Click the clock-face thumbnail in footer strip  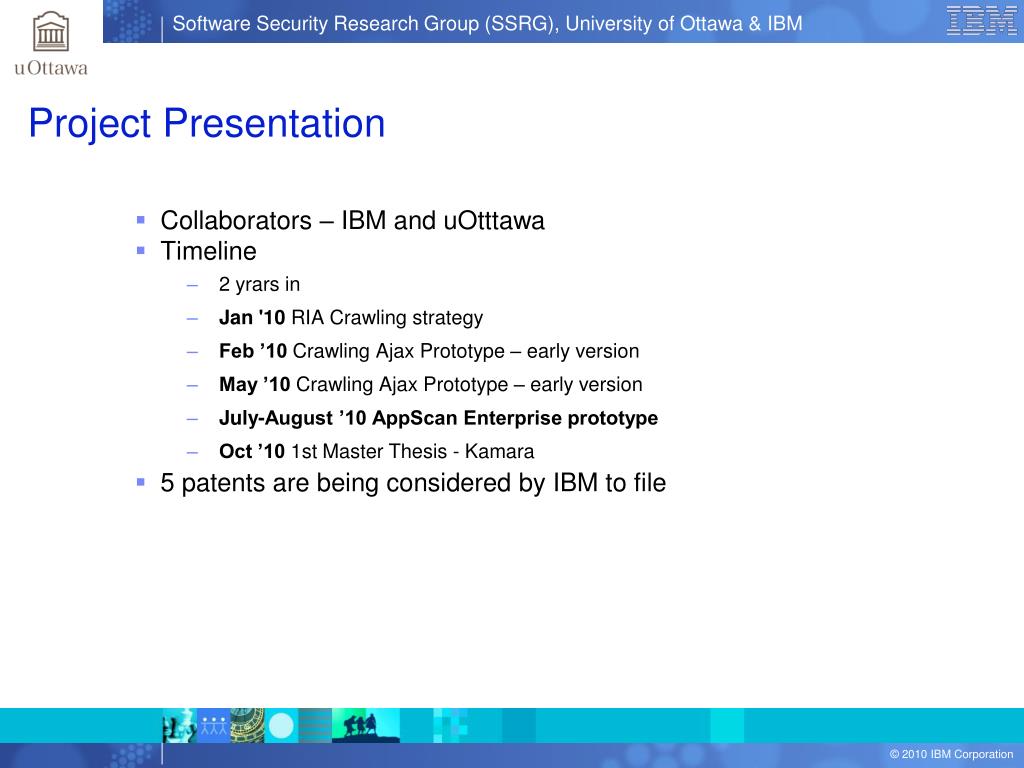pyautogui.click(x=248, y=726)
